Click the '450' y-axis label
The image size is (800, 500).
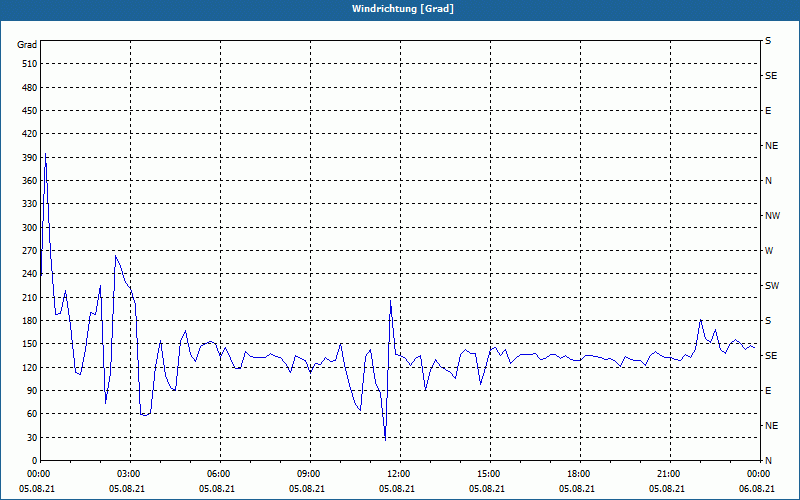coord(30,111)
